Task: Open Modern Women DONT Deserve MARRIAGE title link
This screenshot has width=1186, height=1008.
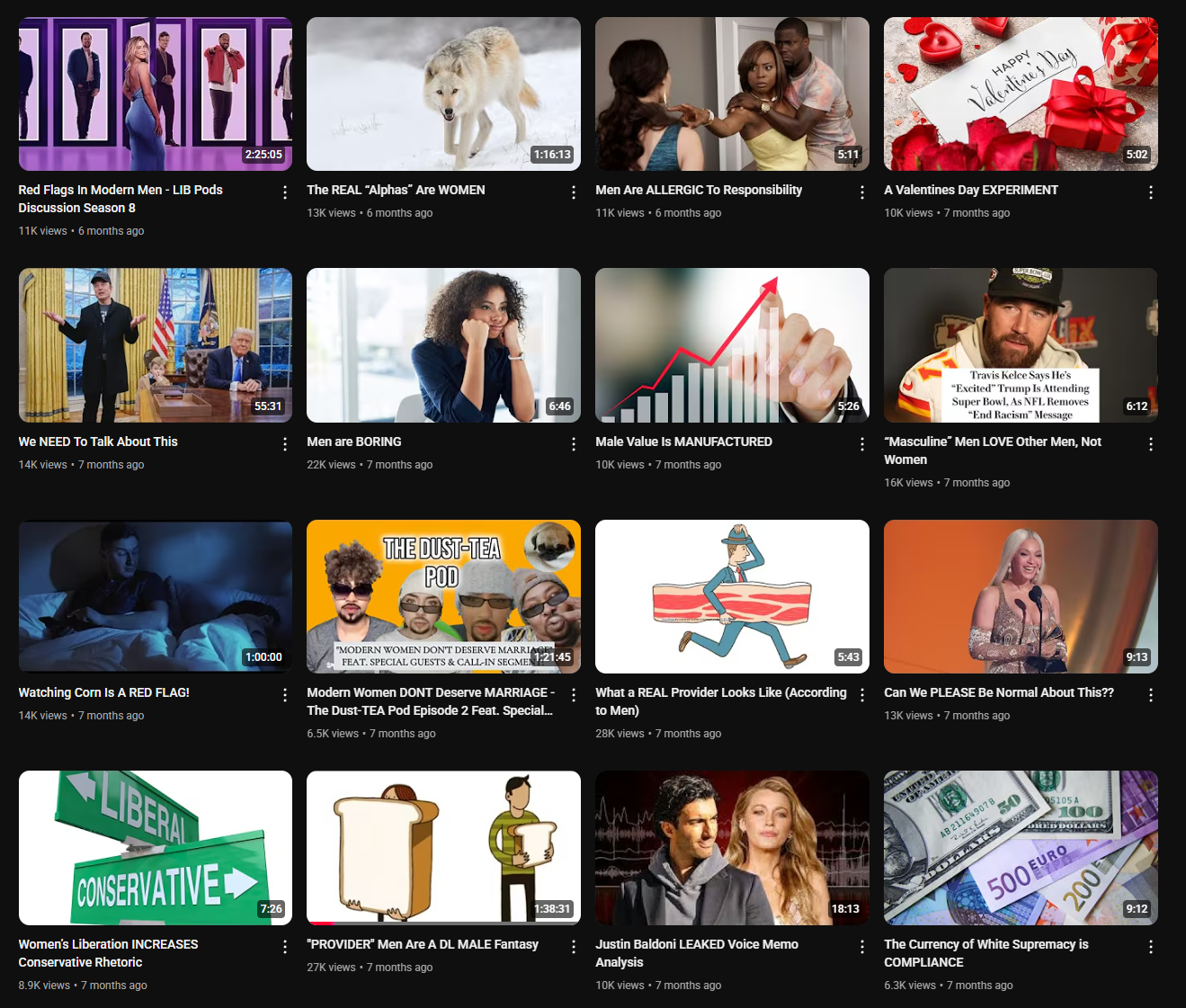Action: tap(431, 701)
